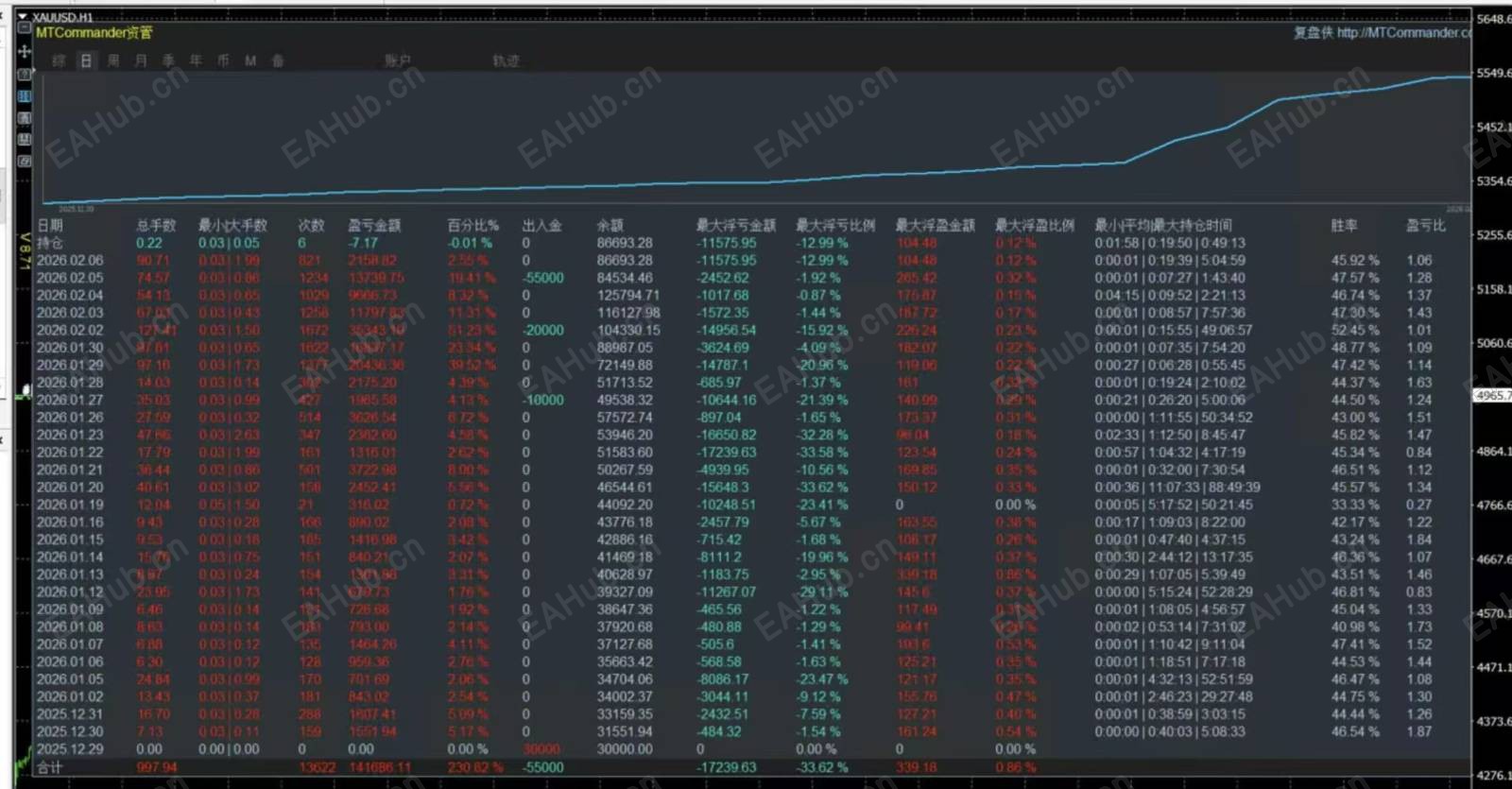Click the 230.82 % total percentage
The height and width of the screenshot is (789, 1512).
click(475, 768)
